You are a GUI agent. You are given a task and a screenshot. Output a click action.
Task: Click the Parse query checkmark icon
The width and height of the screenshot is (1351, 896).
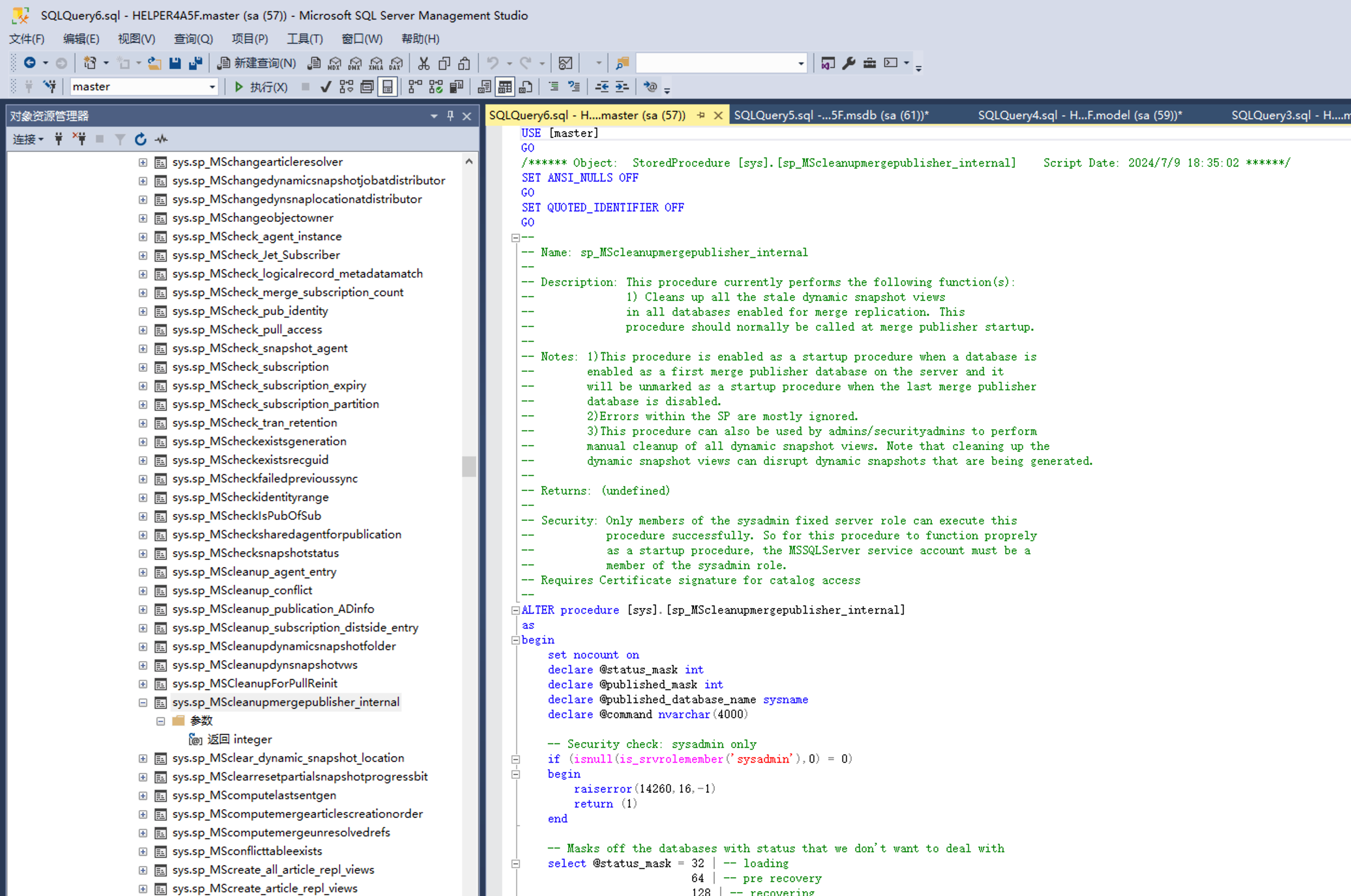click(326, 87)
